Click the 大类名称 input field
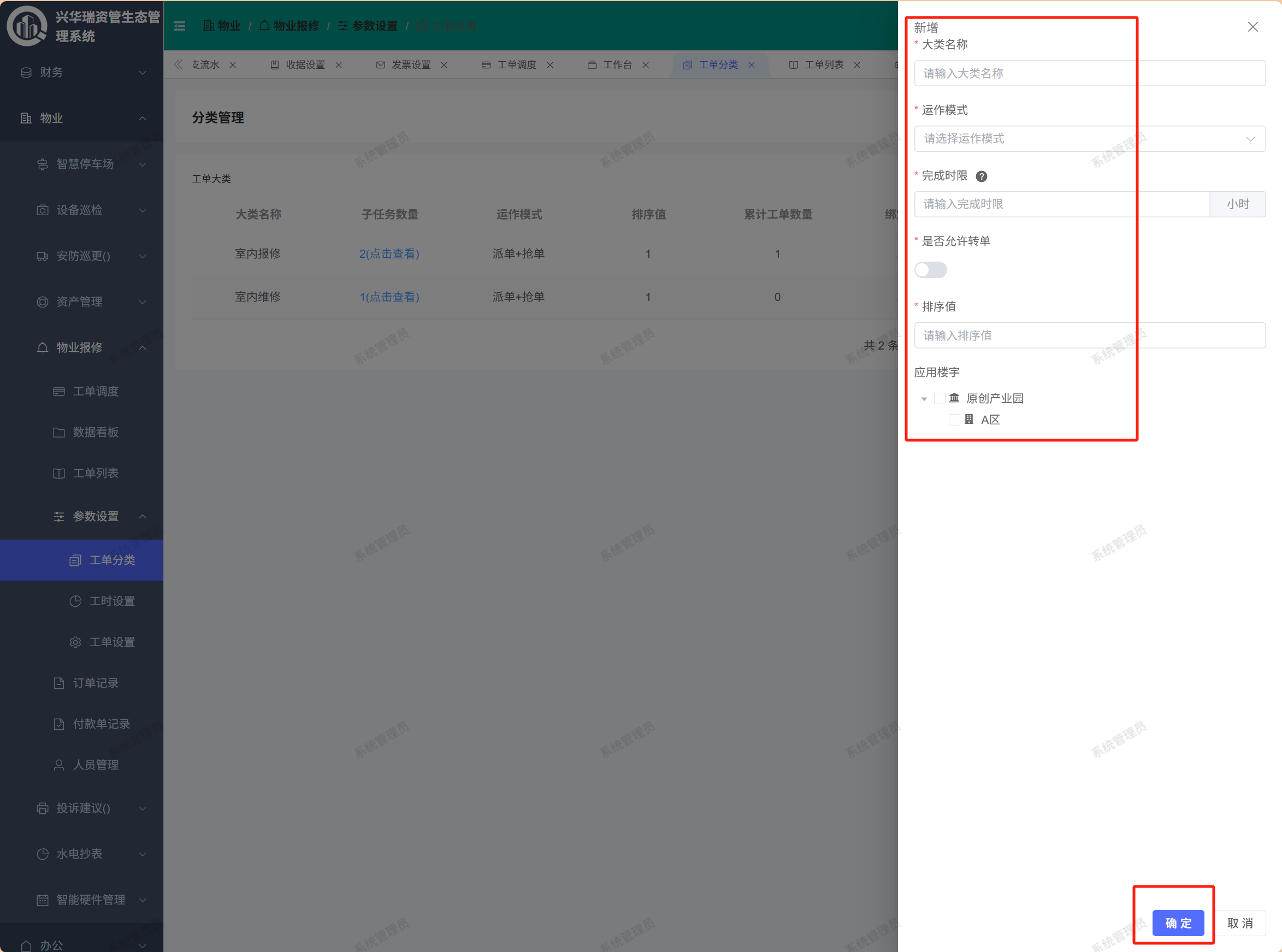The height and width of the screenshot is (952, 1282). [1089, 73]
